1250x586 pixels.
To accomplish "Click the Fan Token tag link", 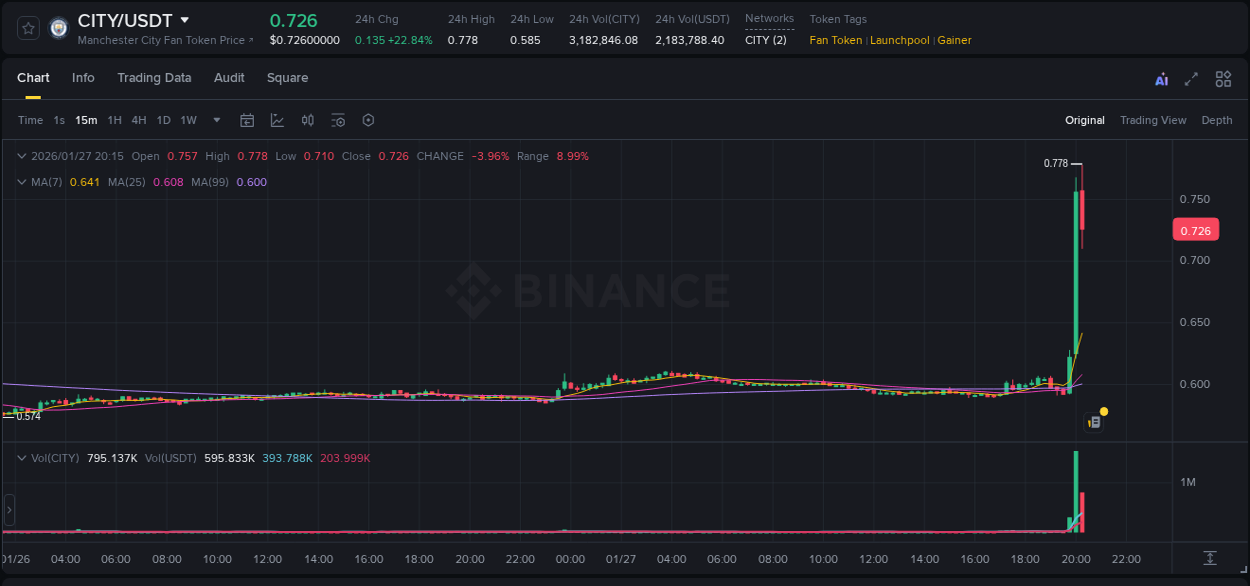I will (x=835, y=40).
